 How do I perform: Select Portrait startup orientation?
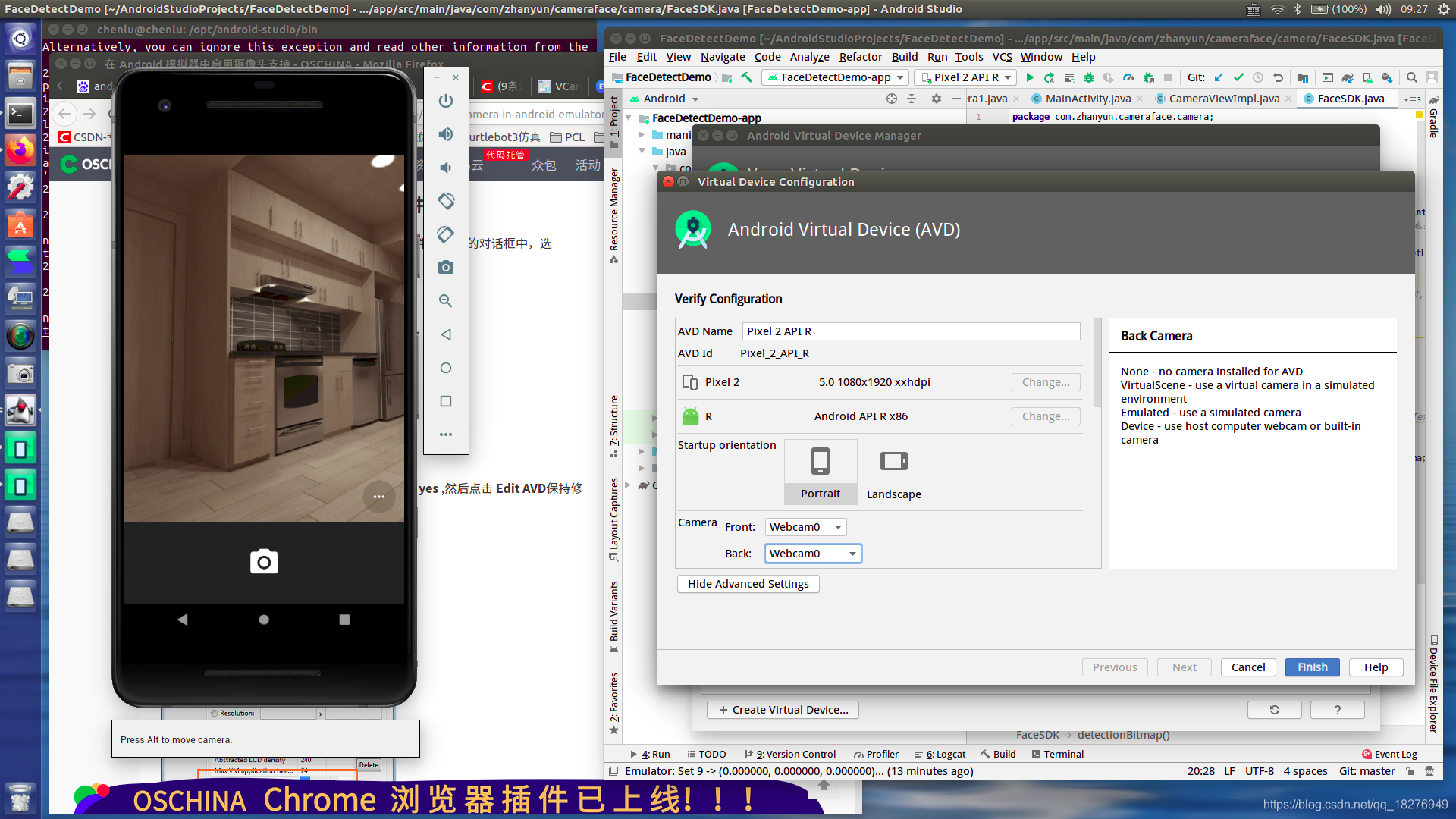coord(821,472)
